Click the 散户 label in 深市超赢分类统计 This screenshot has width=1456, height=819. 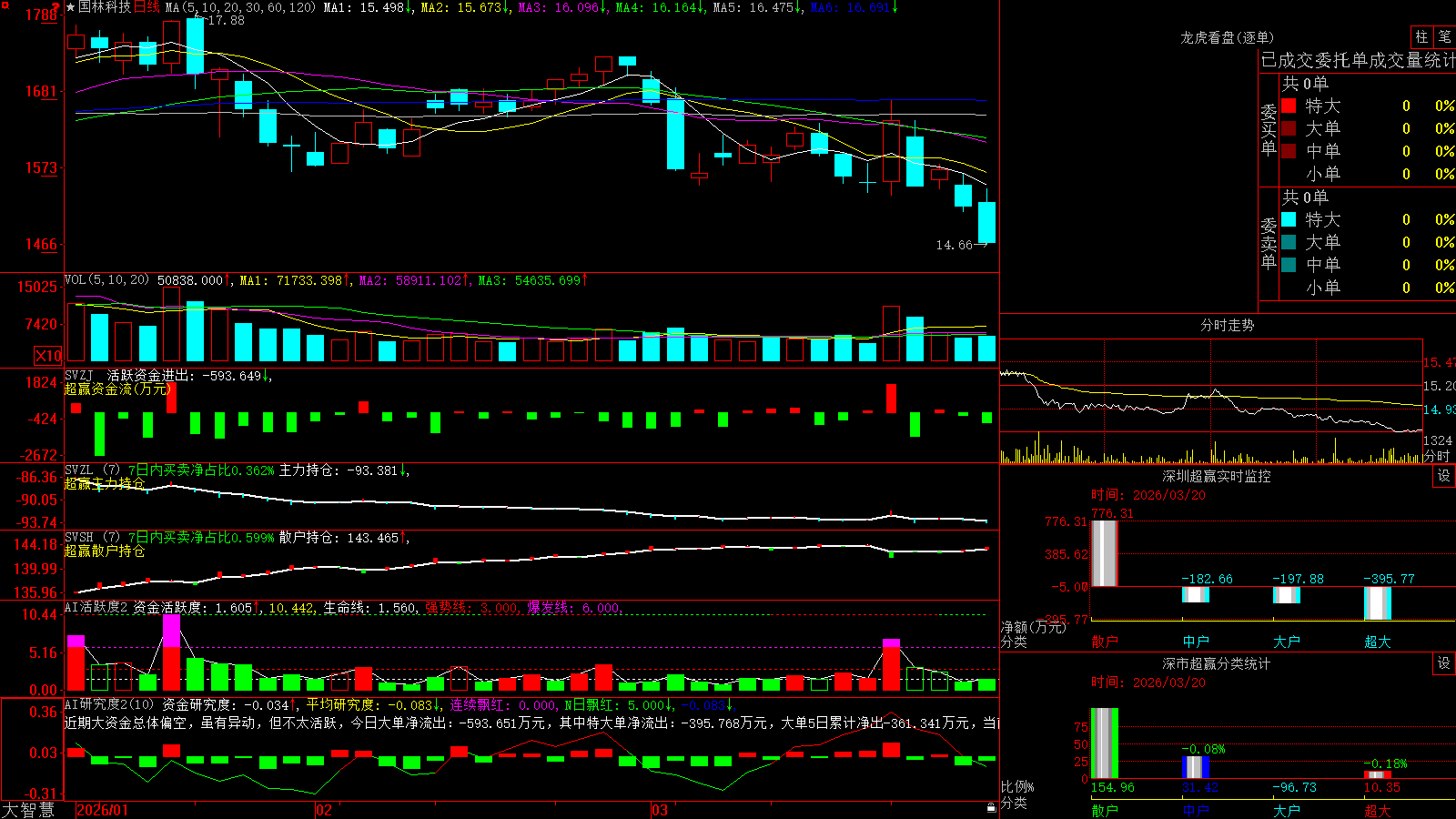click(1105, 810)
